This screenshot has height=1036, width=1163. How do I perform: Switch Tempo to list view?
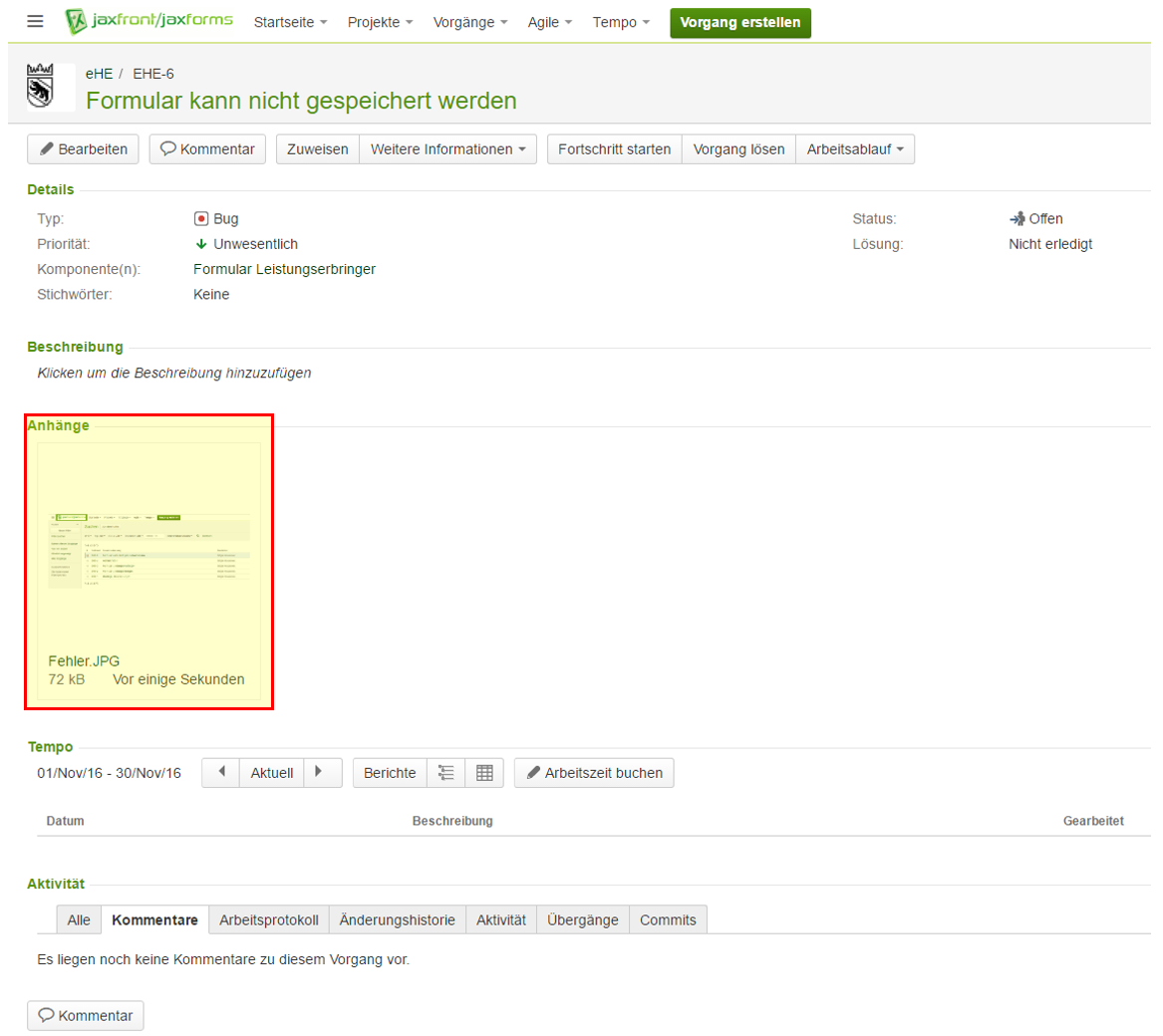click(446, 773)
